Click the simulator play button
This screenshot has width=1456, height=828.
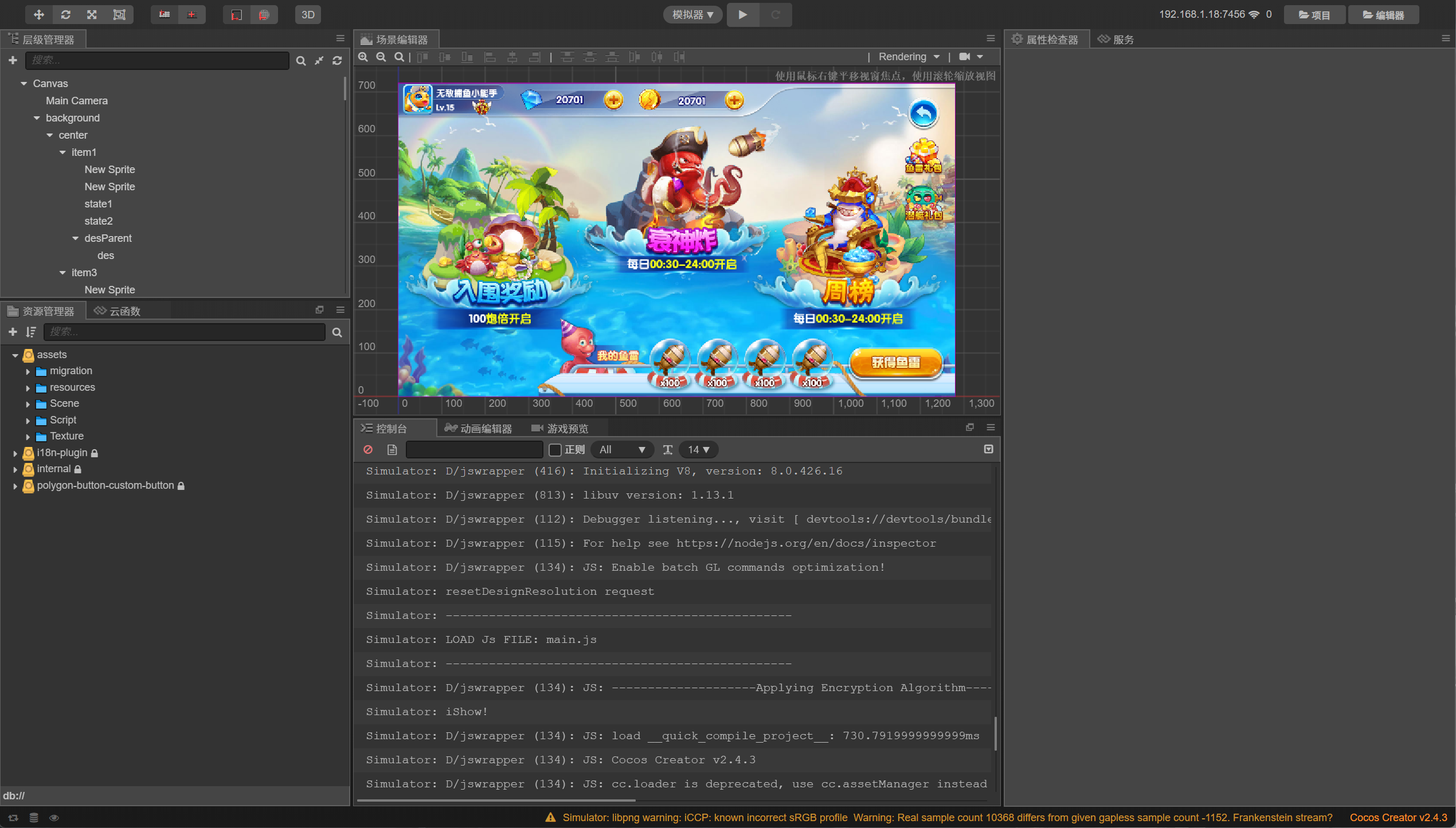point(742,14)
